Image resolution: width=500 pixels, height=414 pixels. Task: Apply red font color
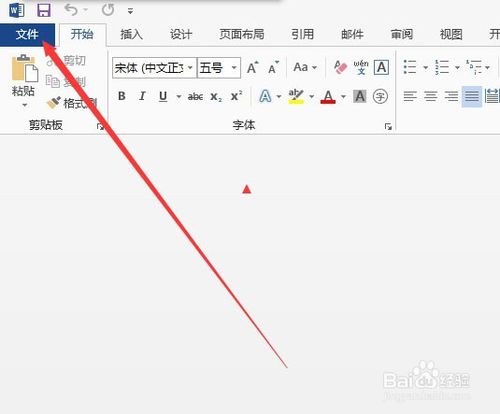pyautogui.click(x=328, y=97)
